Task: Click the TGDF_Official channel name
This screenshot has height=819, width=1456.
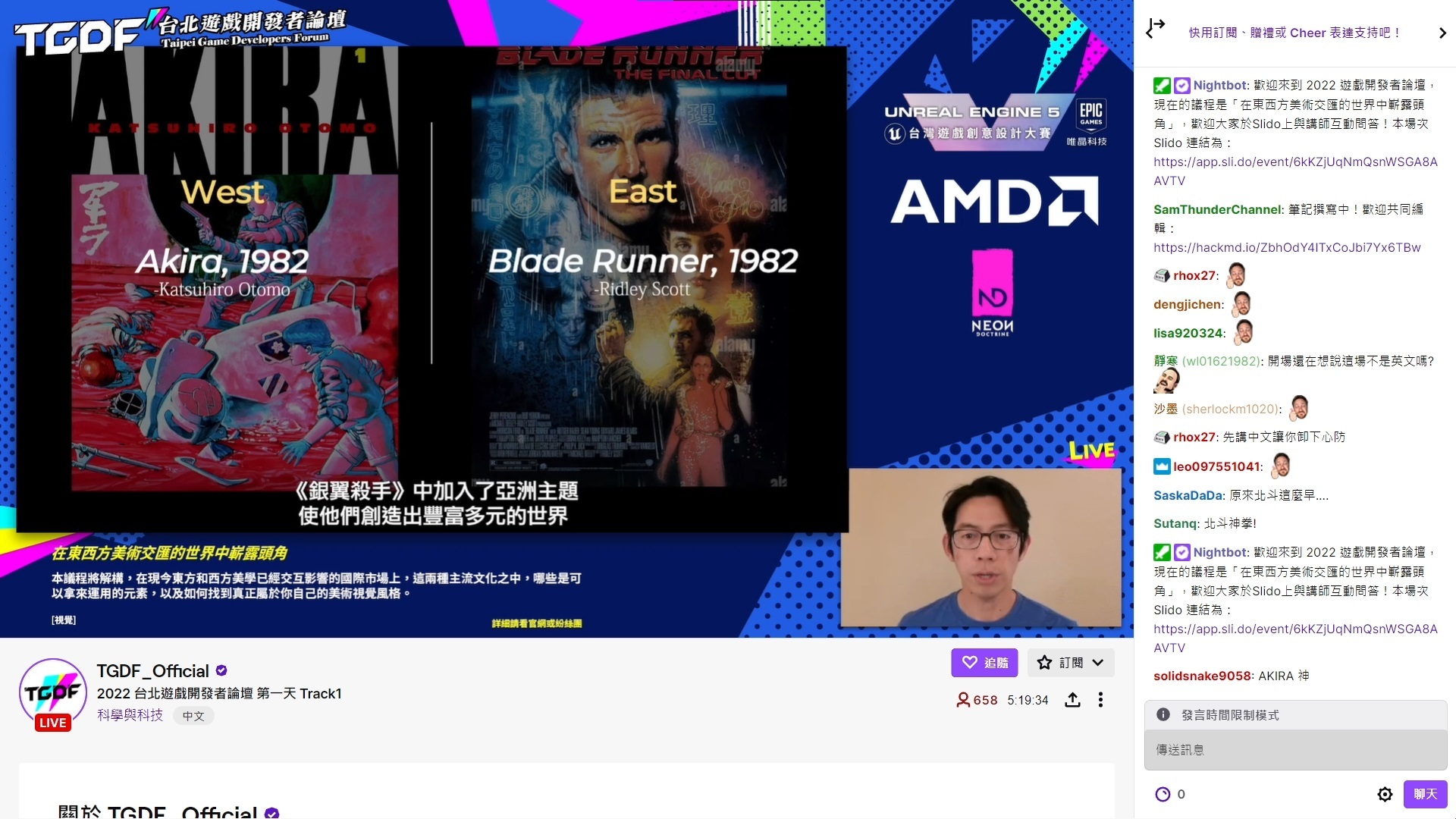Action: pyautogui.click(x=152, y=670)
